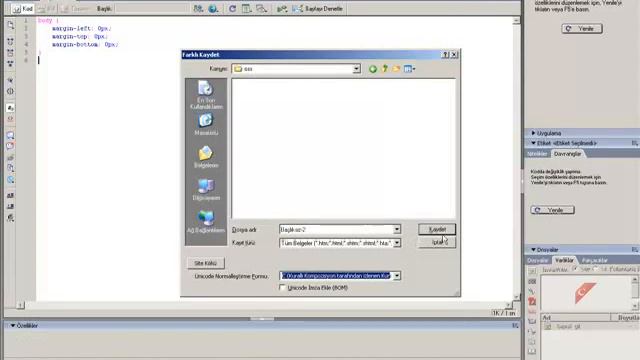Click the validate markup icon in toolbar

(282, 9)
